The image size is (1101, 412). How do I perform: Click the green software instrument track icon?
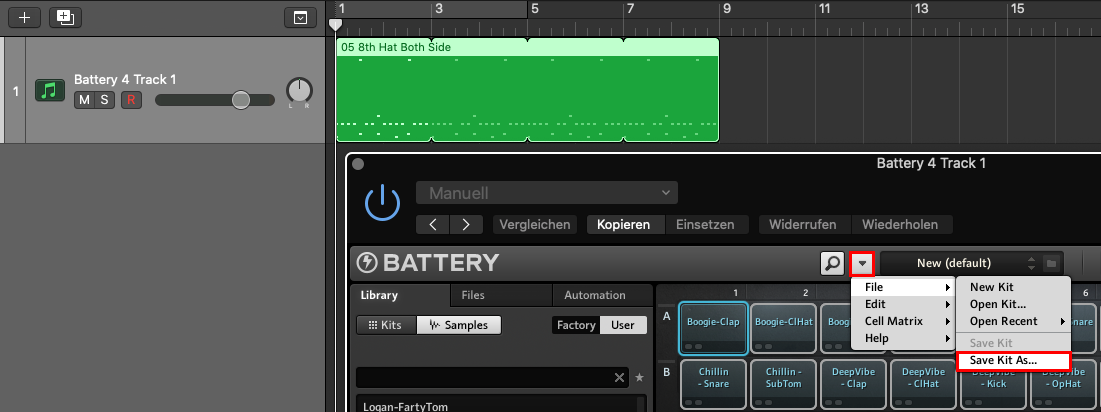pos(50,91)
